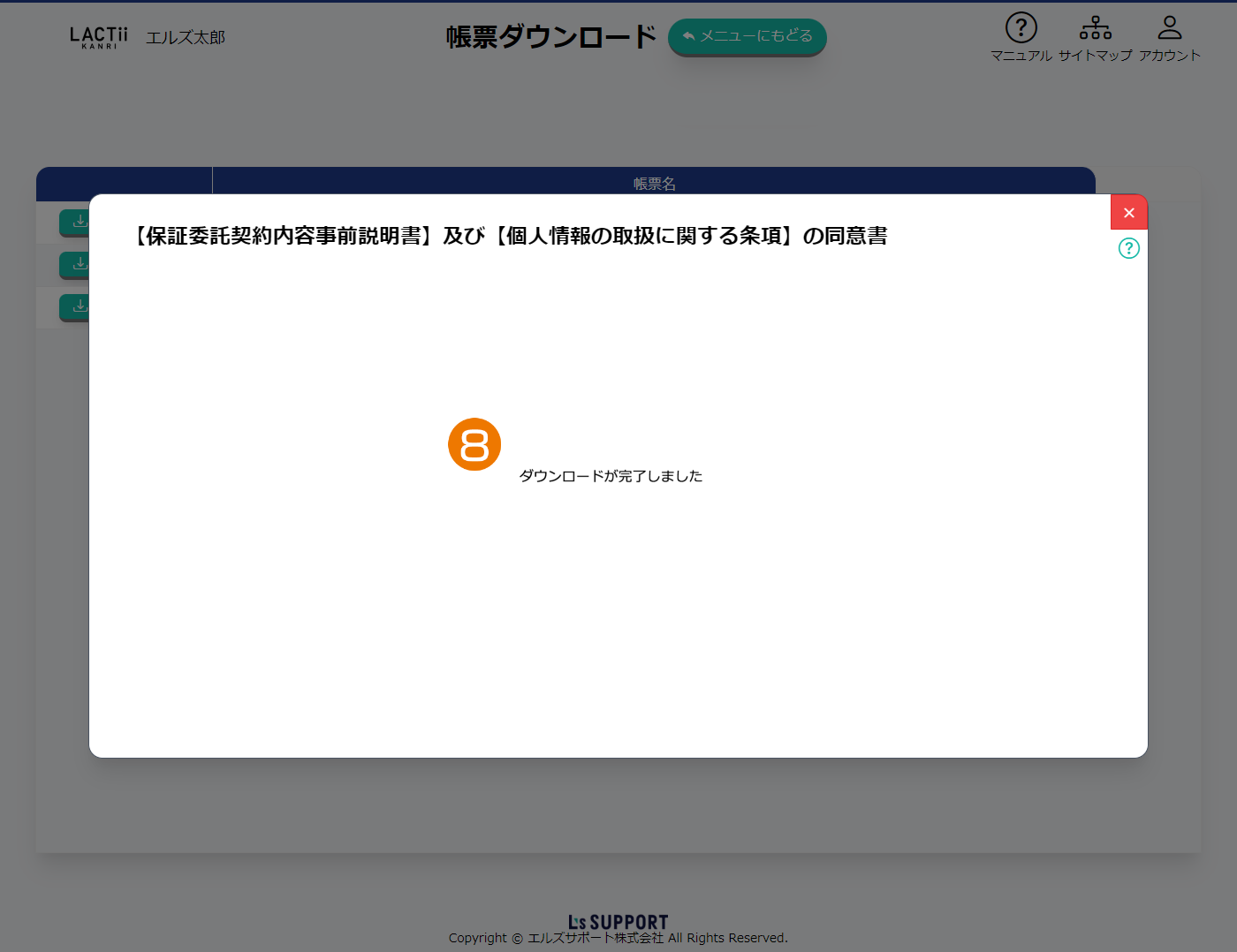The width and height of the screenshot is (1237, 952).
Task: Open the teal help icon in dialog
Action: coord(1128,248)
